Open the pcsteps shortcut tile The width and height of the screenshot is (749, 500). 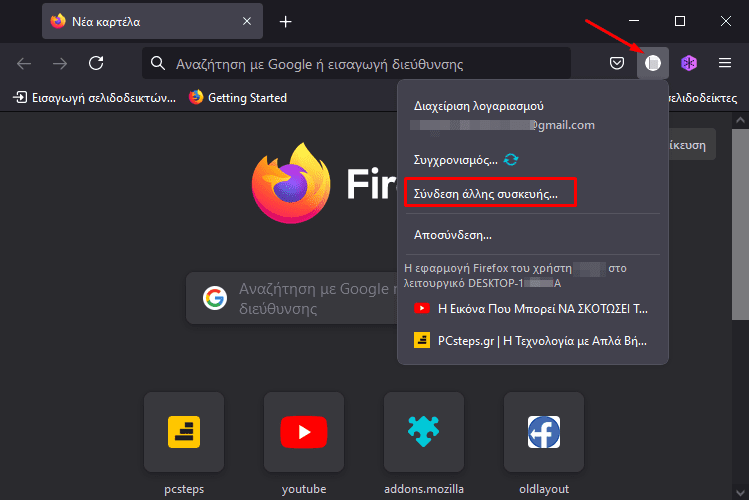click(x=184, y=432)
